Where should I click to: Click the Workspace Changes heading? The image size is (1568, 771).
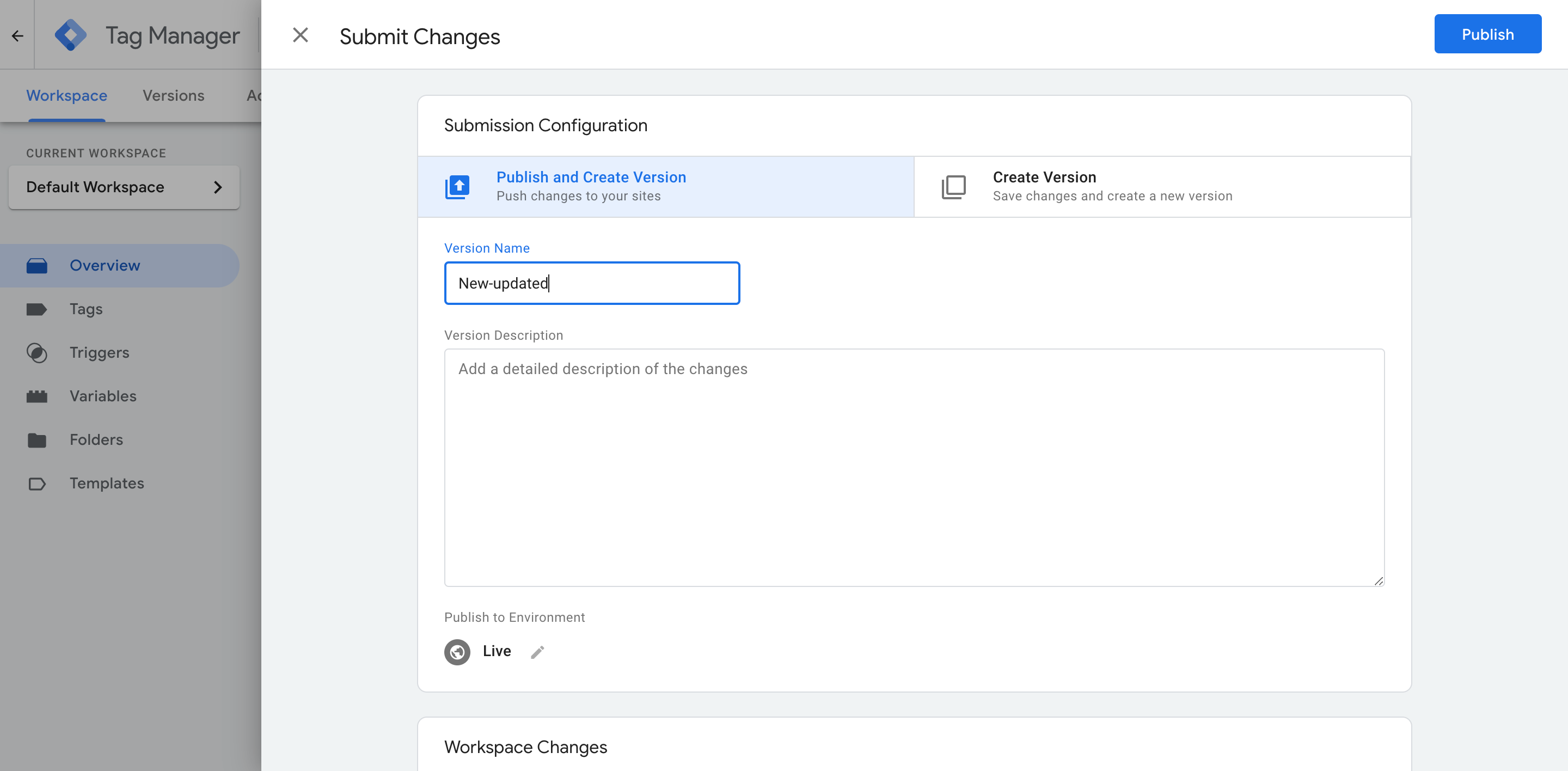pos(525,746)
